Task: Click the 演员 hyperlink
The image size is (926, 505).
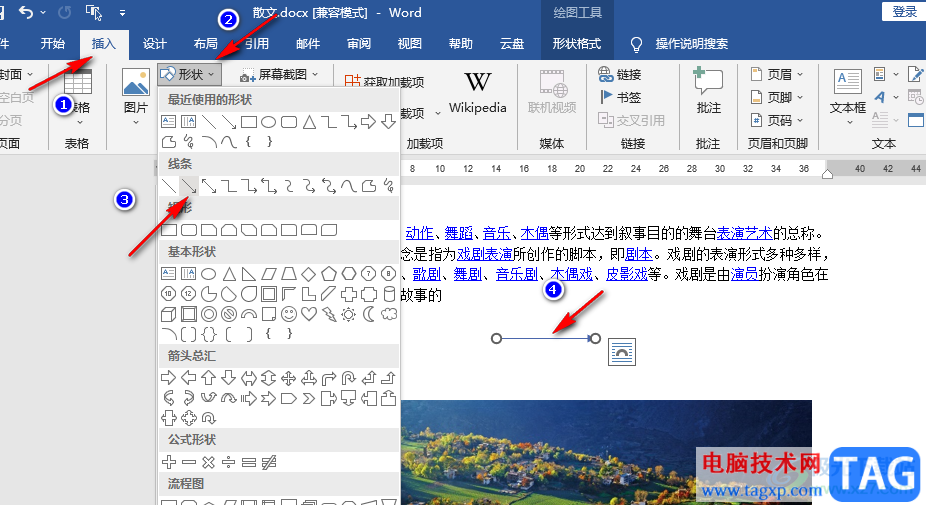Action: tap(744, 274)
